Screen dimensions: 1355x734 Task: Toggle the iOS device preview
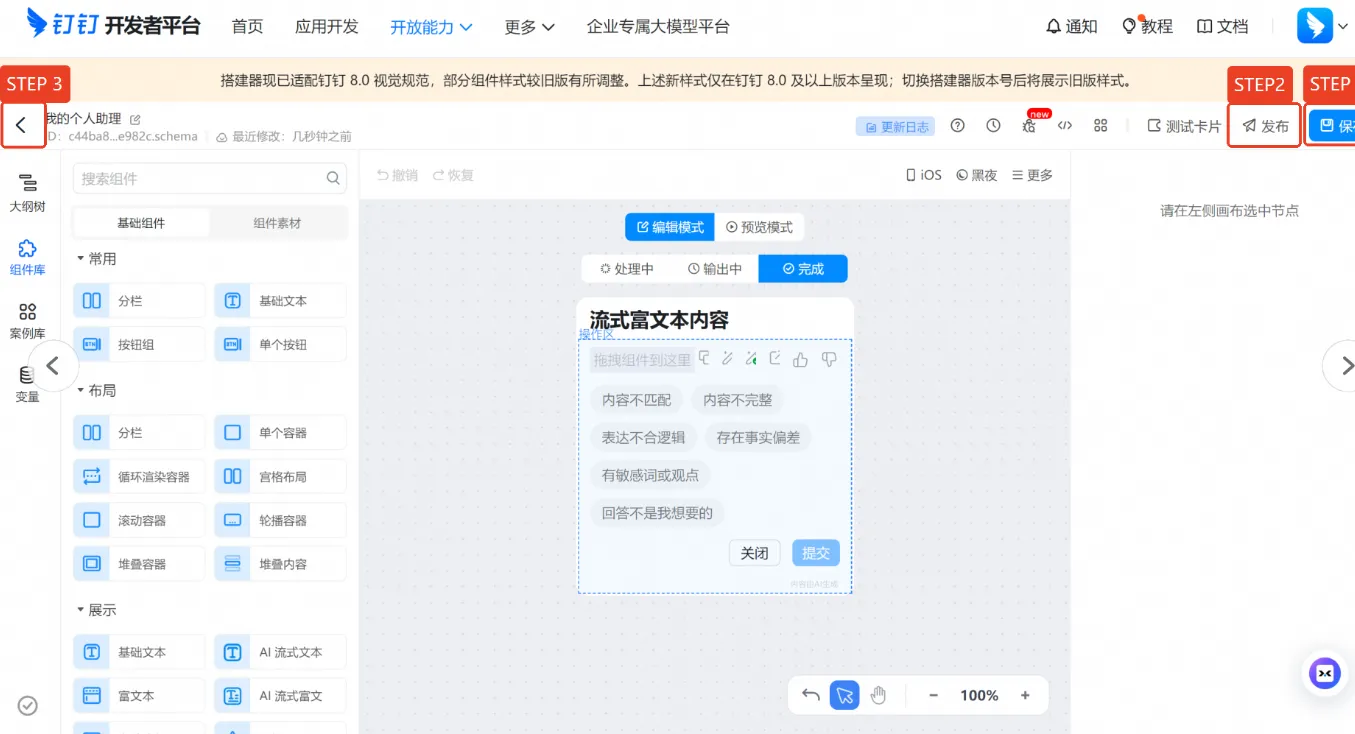point(924,175)
